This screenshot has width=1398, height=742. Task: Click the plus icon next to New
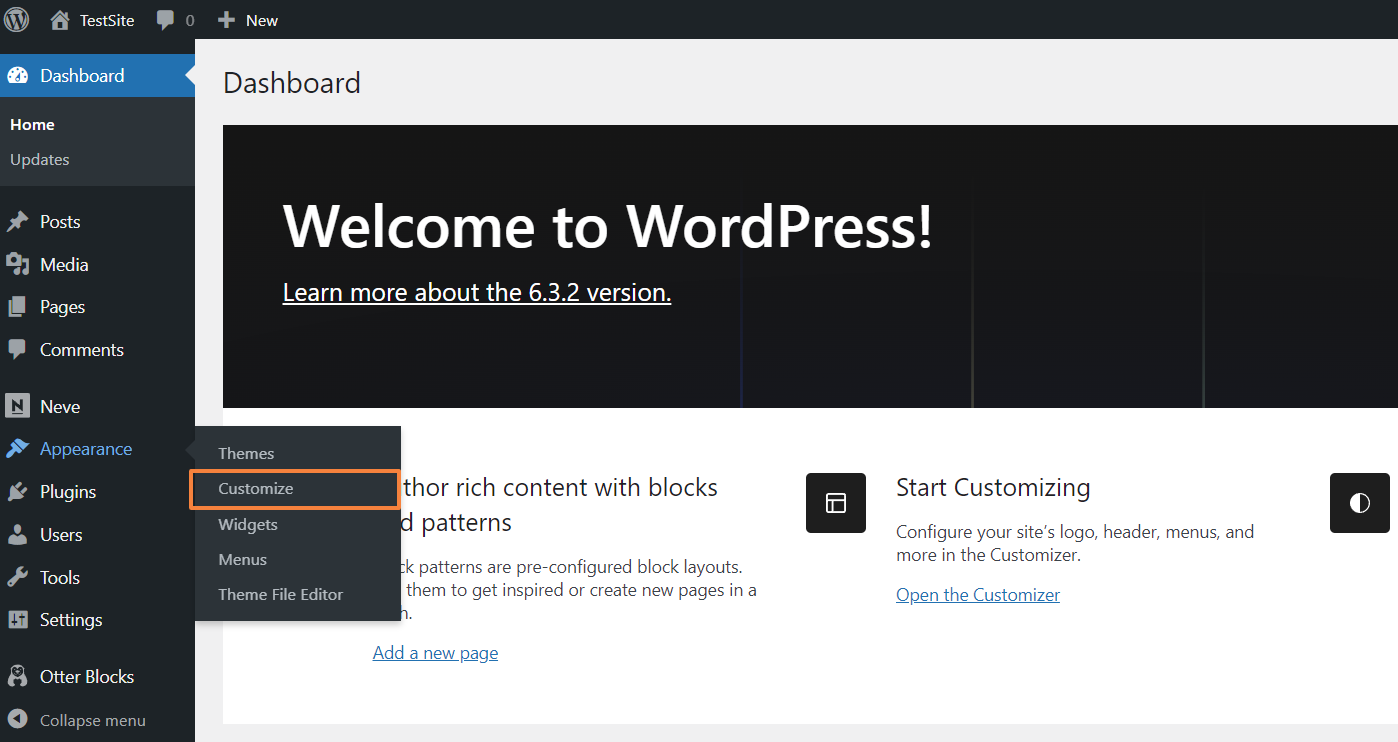[x=226, y=20]
